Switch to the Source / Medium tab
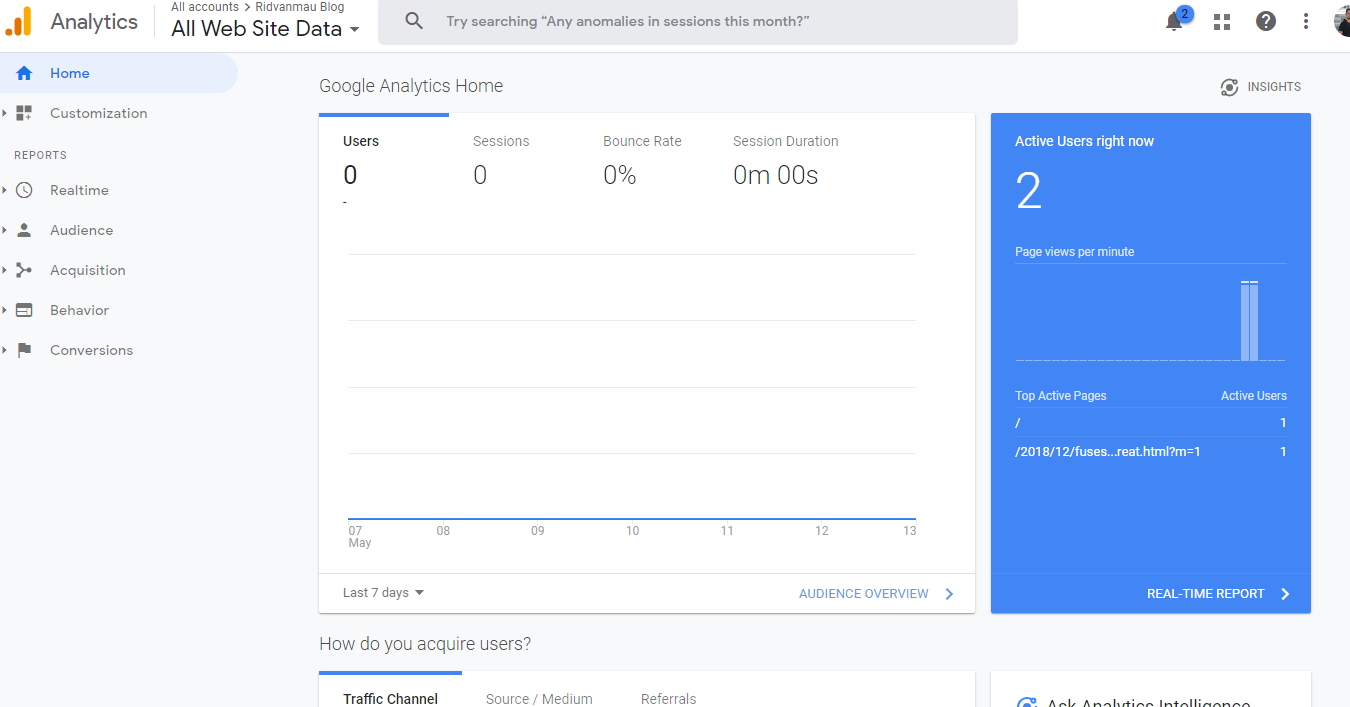 [539, 699]
